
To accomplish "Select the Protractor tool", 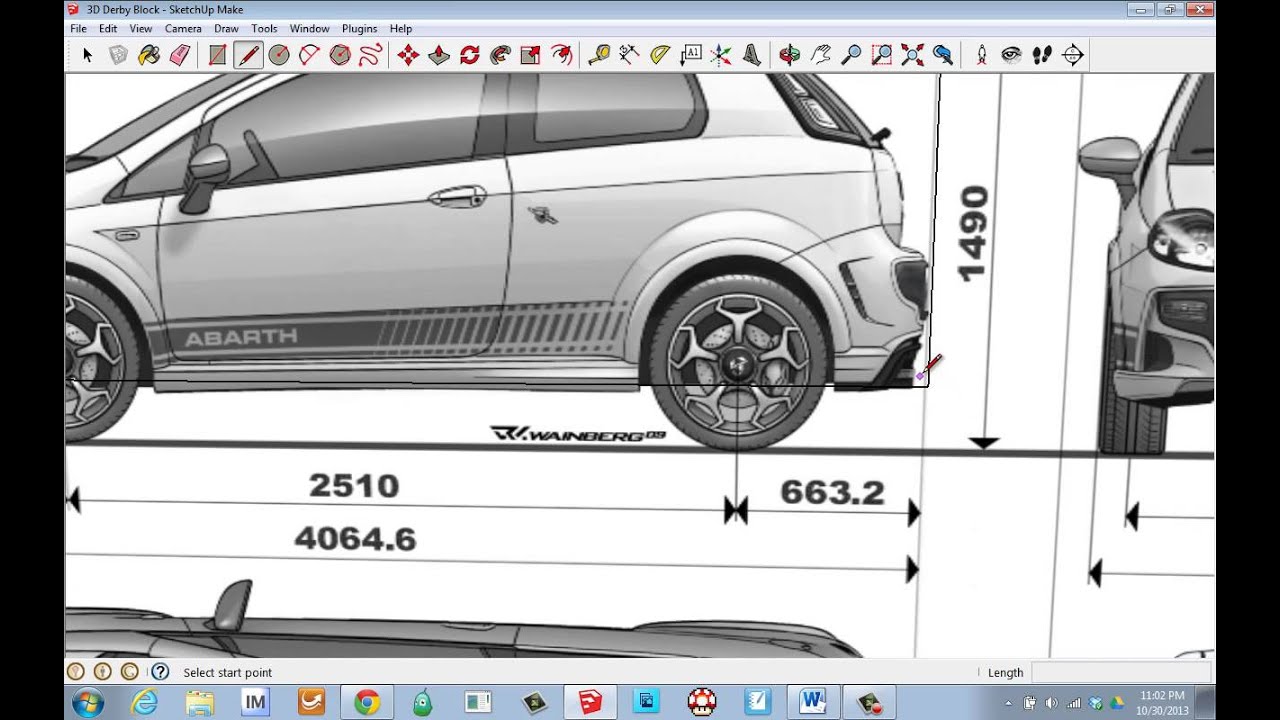I will (x=659, y=55).
